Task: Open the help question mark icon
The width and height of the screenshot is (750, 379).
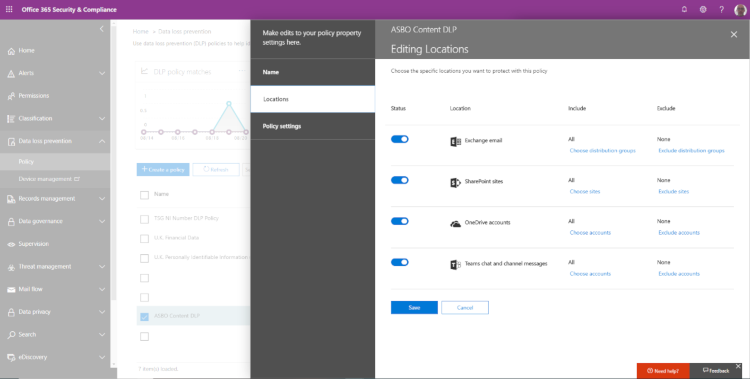Action: (721, 10)
